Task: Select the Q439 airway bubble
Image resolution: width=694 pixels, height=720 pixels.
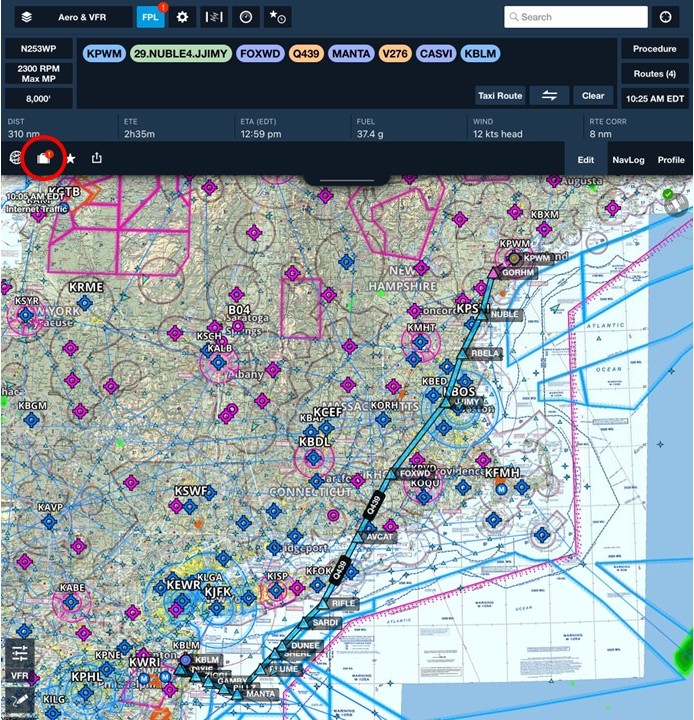Action: (x=306, y=54)
